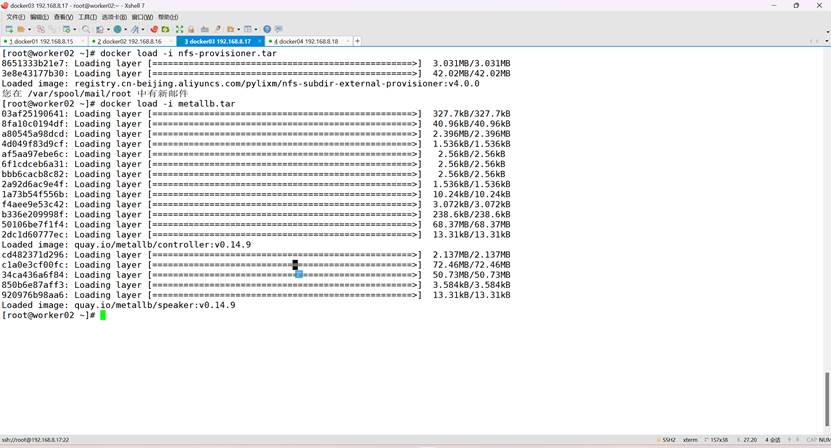Click 'Loaded image: quay.io/metallb/speaker:v0.14.9' line
Image resolution: width=831 pixels, height=448 pixels.
coord(118,305)
